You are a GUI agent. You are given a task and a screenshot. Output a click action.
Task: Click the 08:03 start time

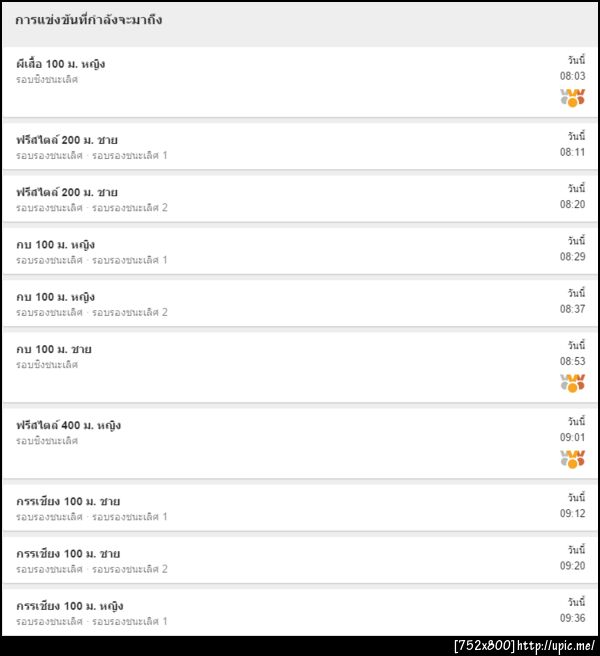click(572, 76)
